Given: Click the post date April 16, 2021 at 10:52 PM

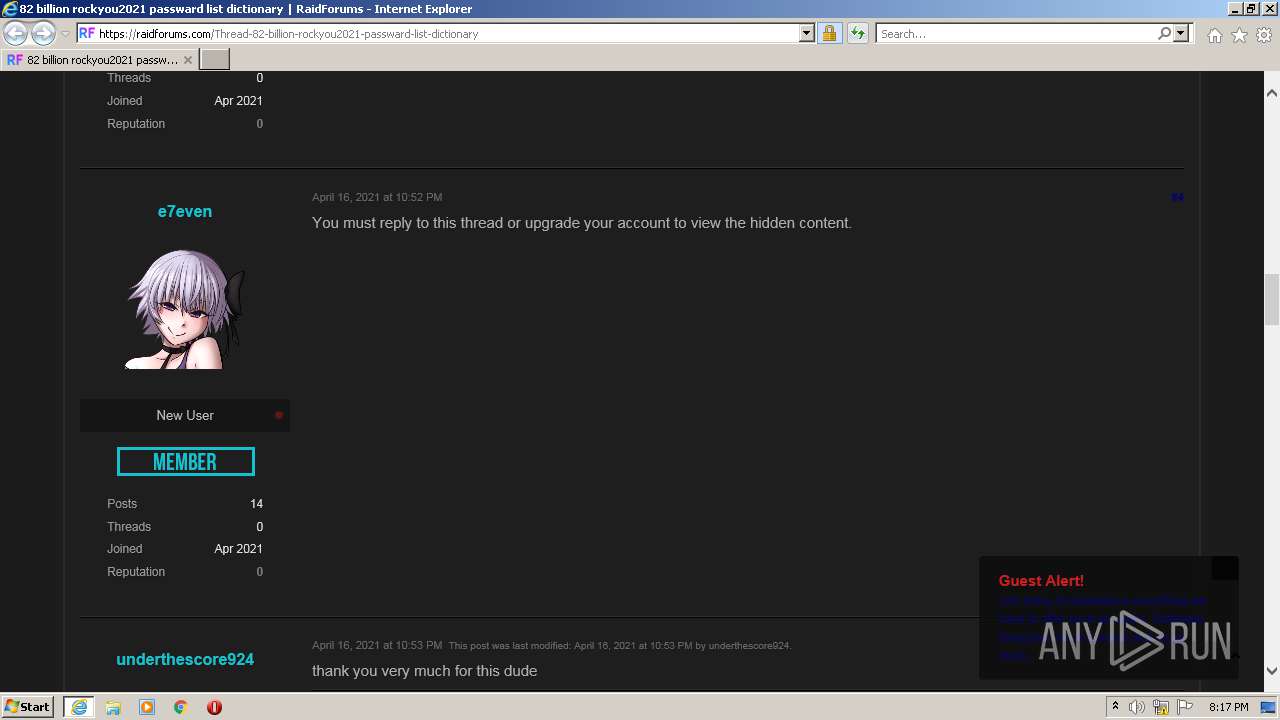Looking at the screenshot, I should [377, 197].
